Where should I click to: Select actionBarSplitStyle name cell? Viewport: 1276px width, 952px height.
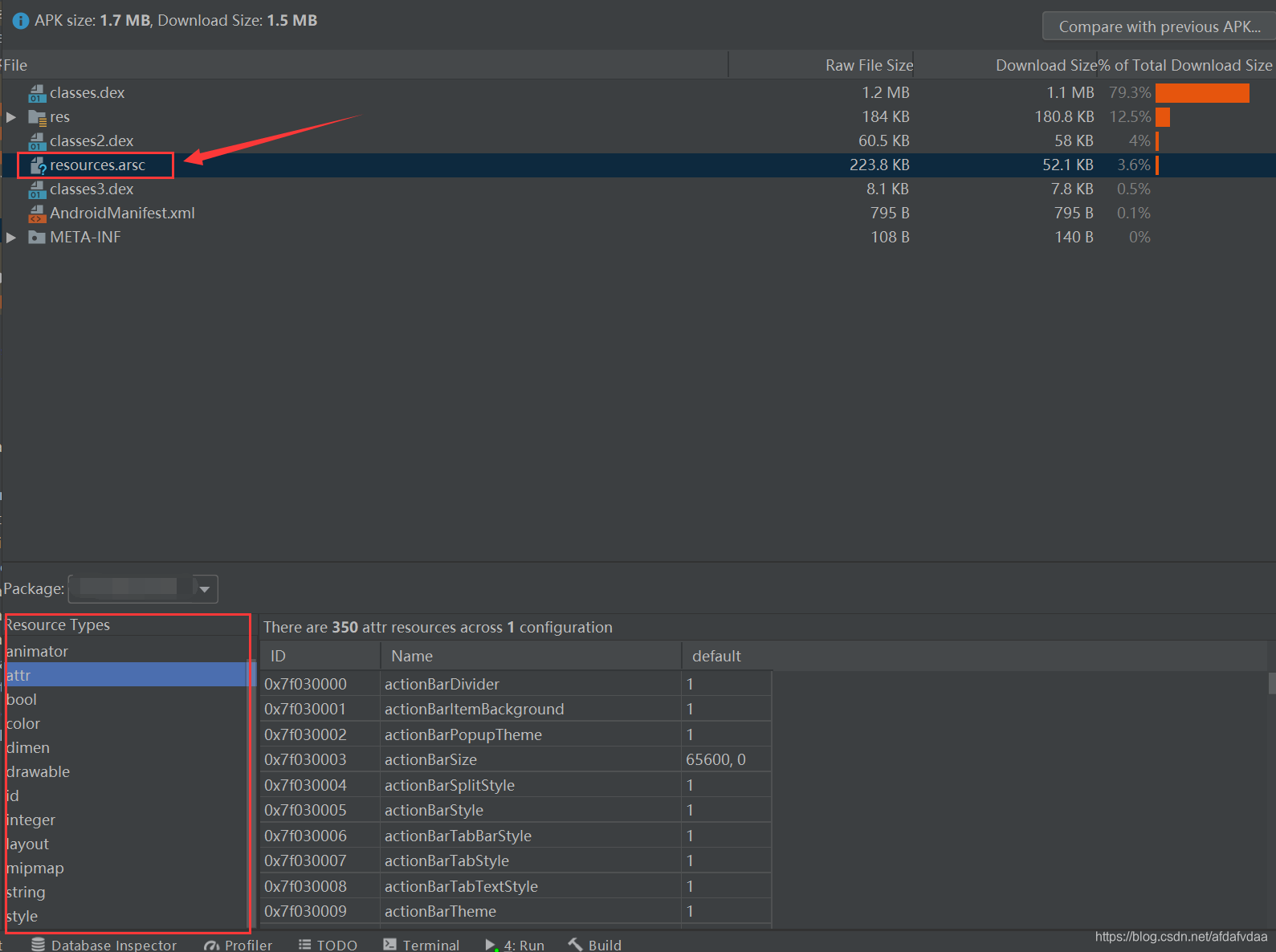tap(532, 785)
